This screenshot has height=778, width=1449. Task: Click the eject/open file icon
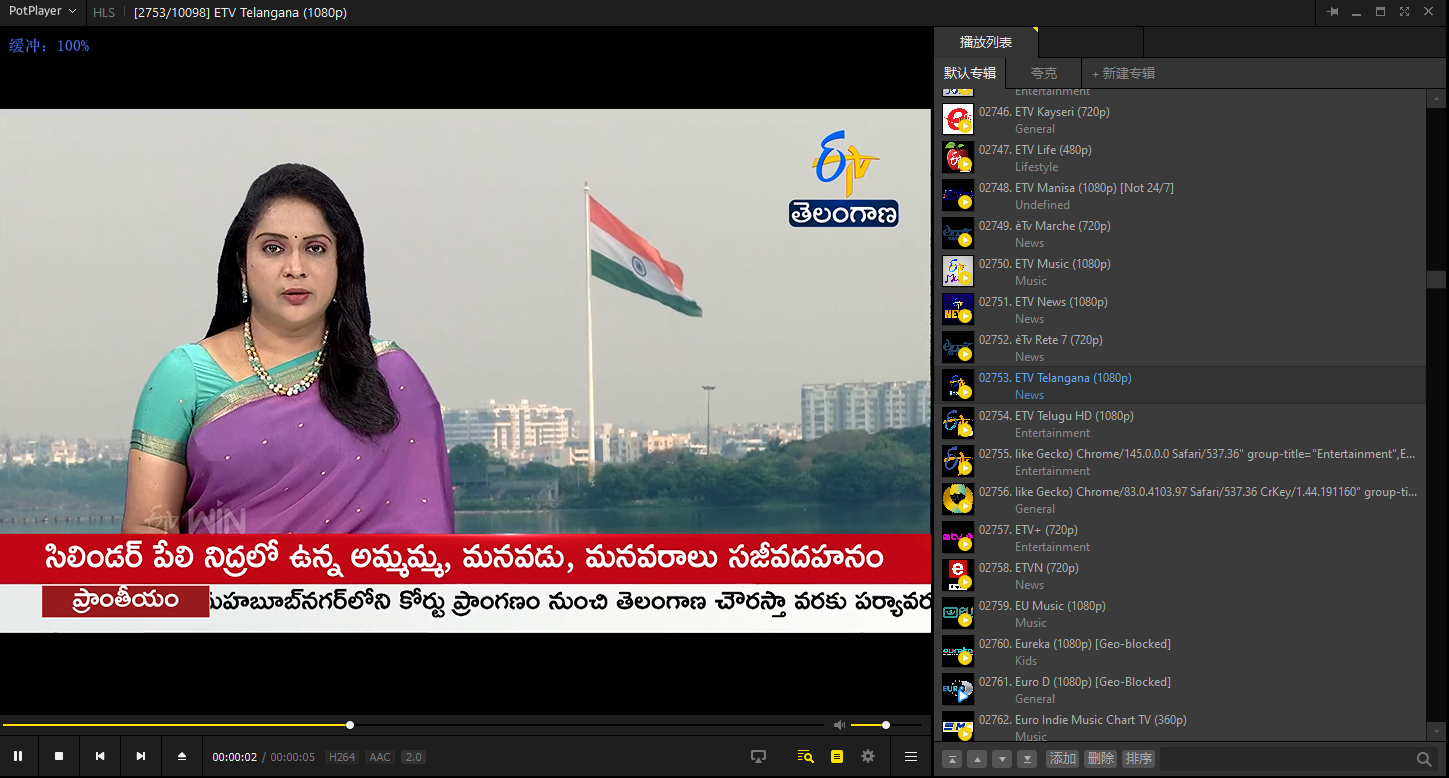pos(182,756)
